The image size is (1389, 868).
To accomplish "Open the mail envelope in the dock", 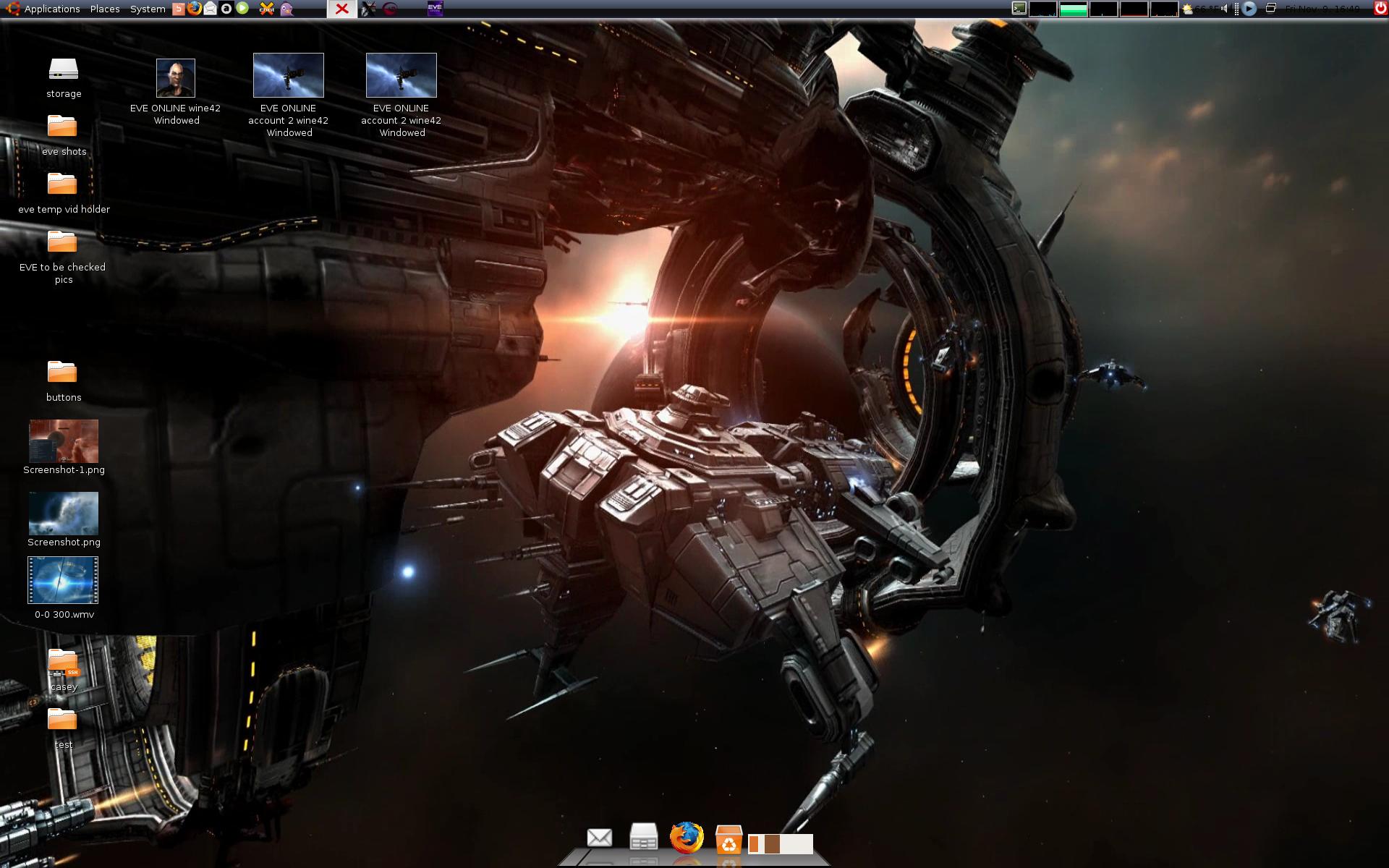I will click(x=599, y=838).
